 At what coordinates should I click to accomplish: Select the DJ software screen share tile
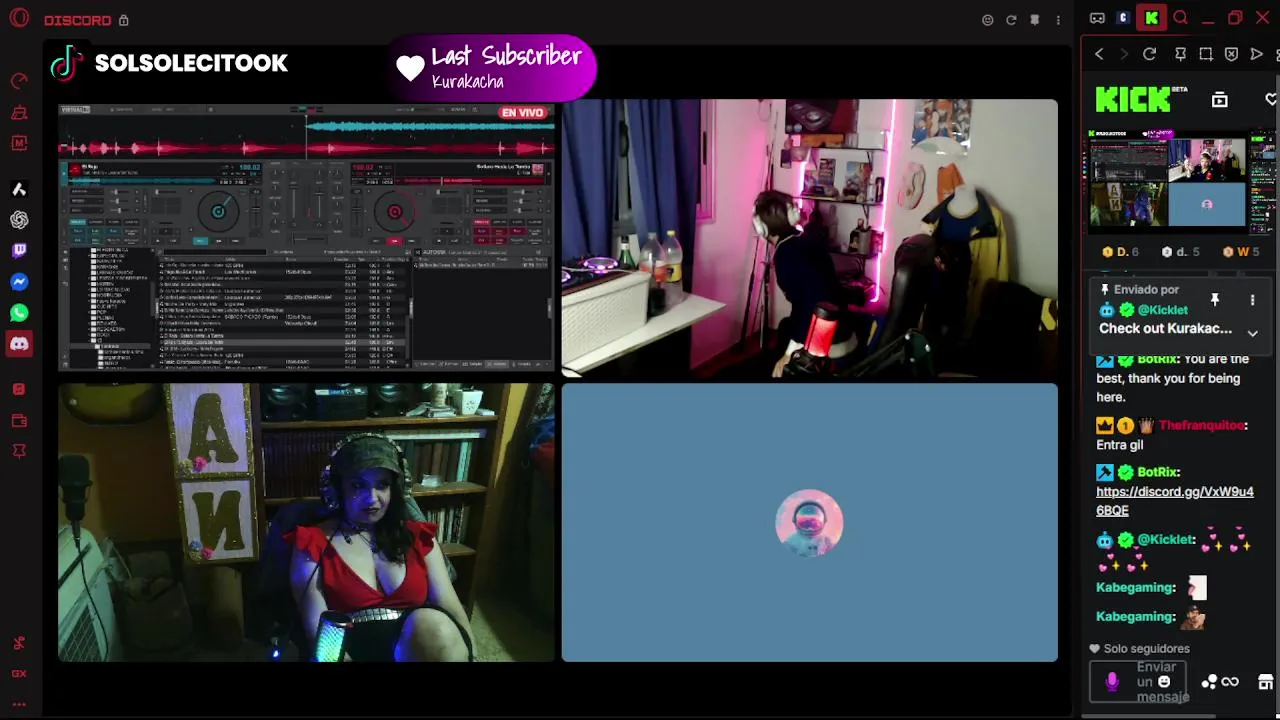[306, 238]
